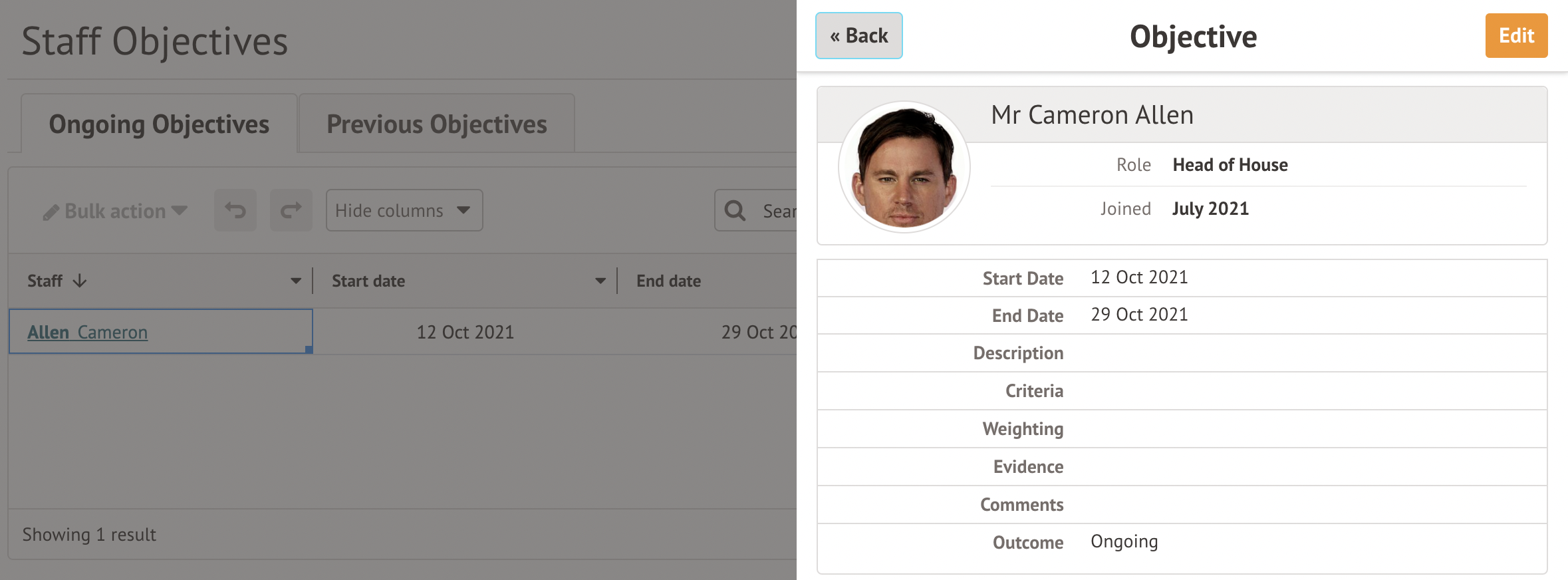Open the Allen Cameron staff link
The image size is (1568, 580).
click(87, 332)
